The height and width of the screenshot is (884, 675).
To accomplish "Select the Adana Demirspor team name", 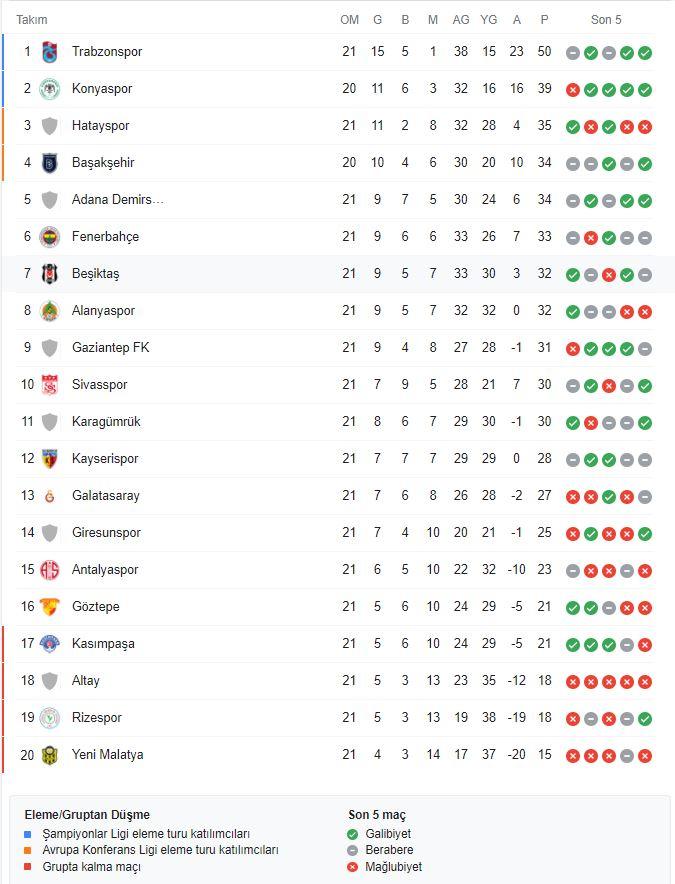I will (118, 200).
